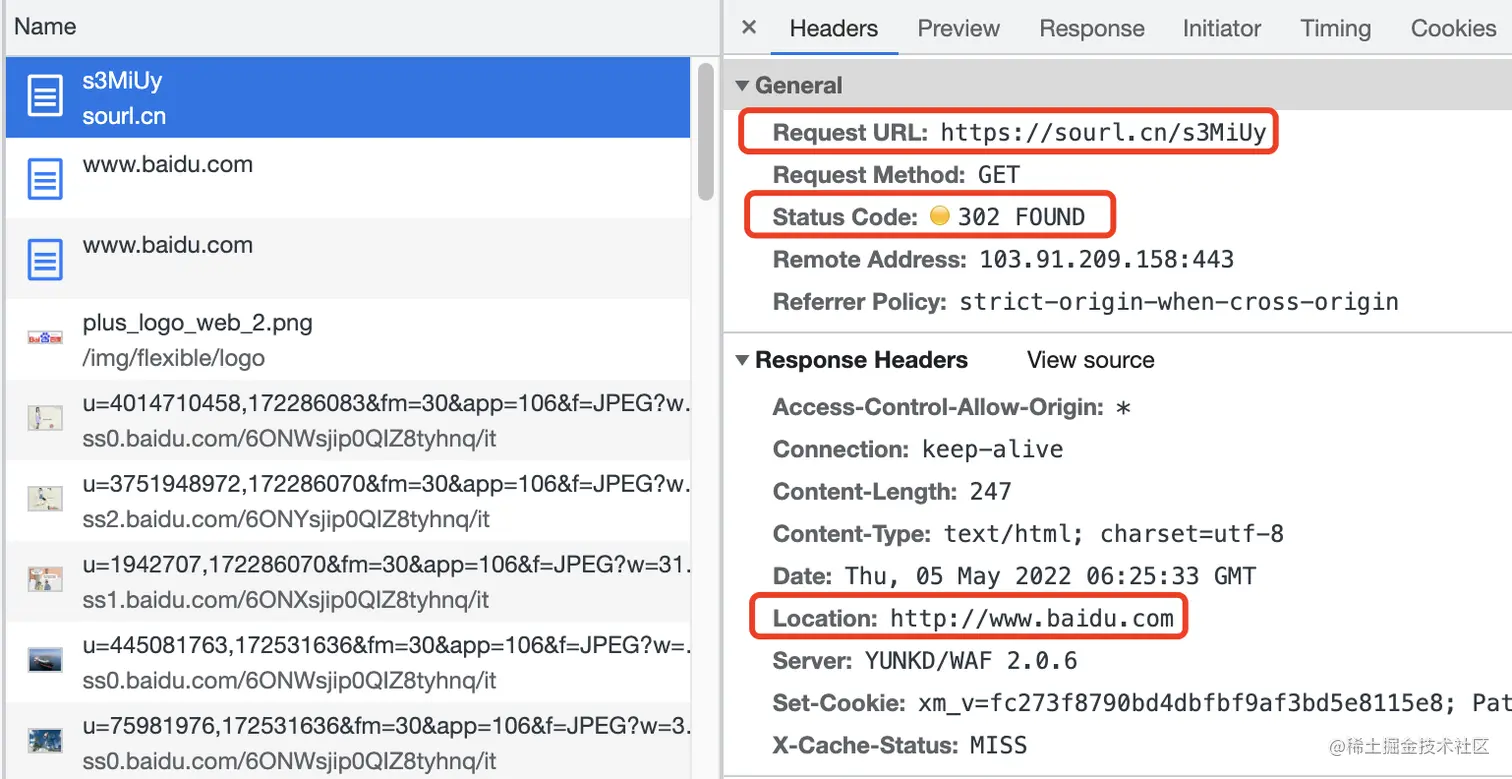The image size is (1512, 779).
Task: Click the Baidu logo thumbnail of plus_logo_web_2.png
Action: click(45, 338)
